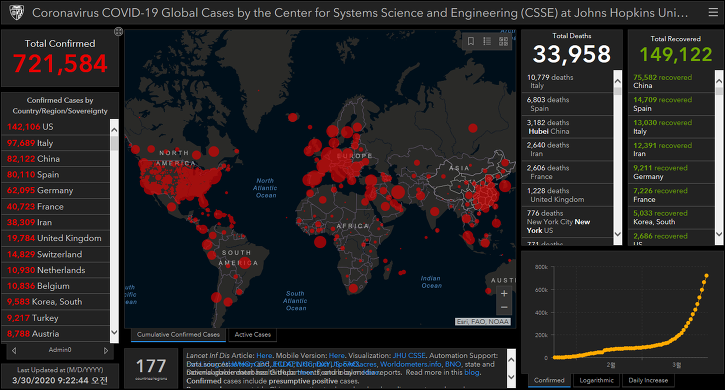Select 1,228 deaths United Kingdom entry

(568, 195)
